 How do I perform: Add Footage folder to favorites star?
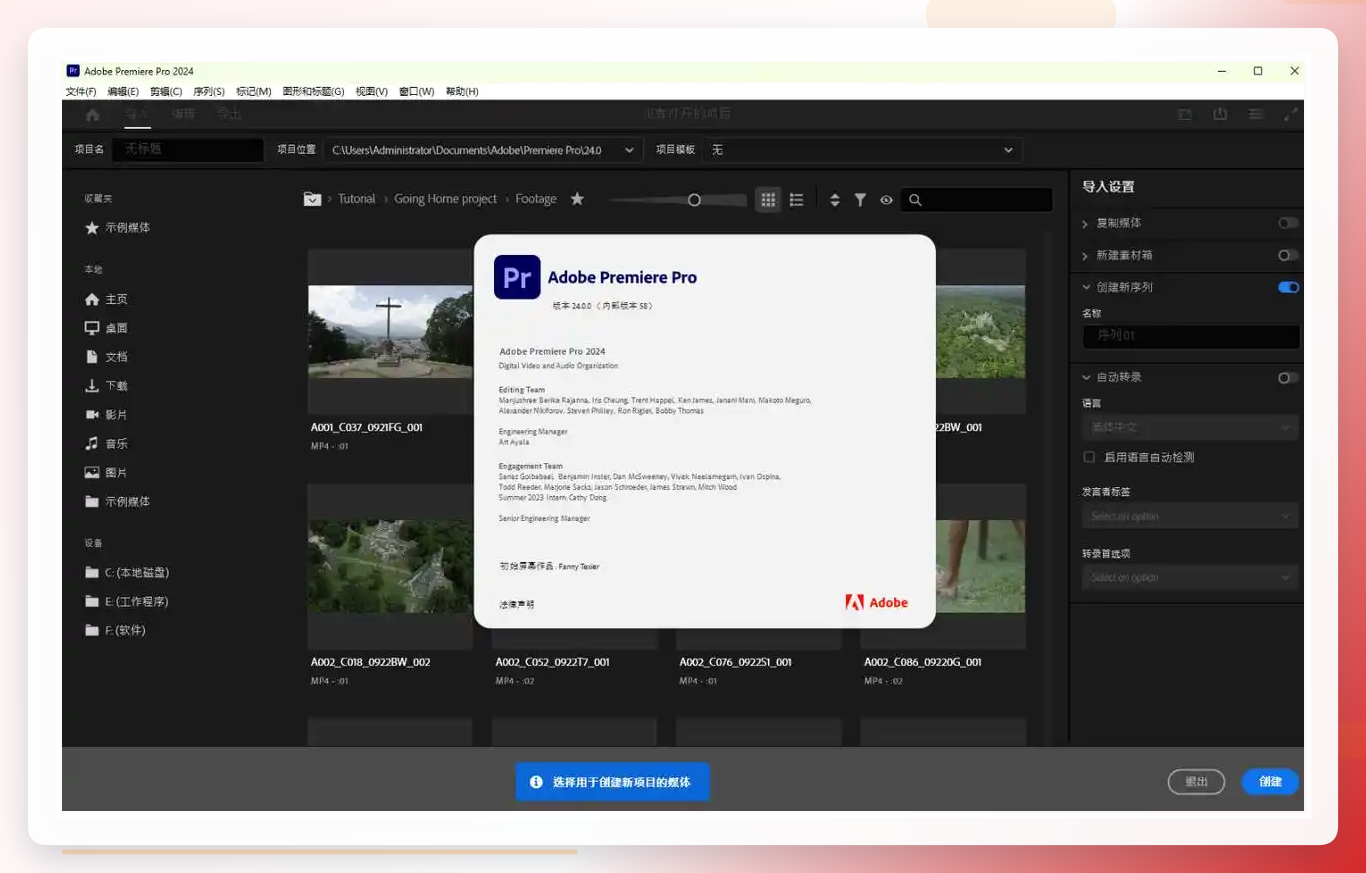coord(577,199)
